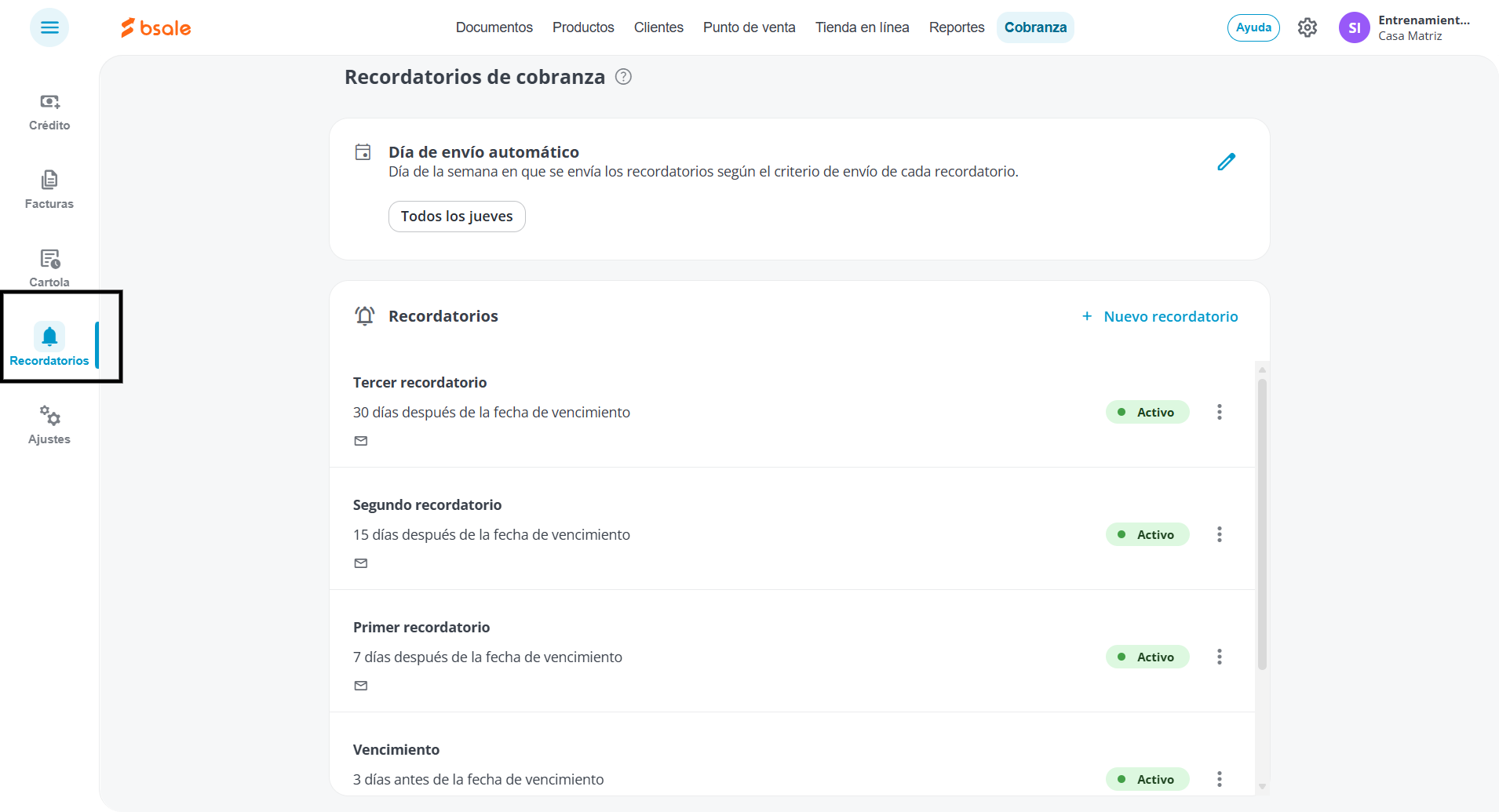Click Activo status badge of Tercer recordatorio
The width and height of the screenshot is (1499, 812).
coord(1147,412)
